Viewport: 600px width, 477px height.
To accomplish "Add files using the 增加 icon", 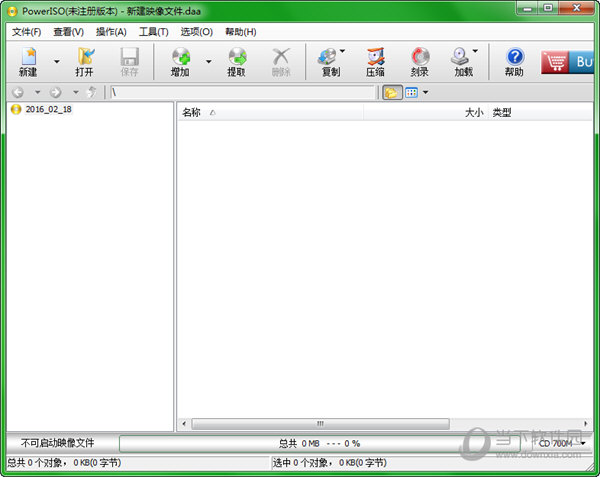I will click(180, 62).
